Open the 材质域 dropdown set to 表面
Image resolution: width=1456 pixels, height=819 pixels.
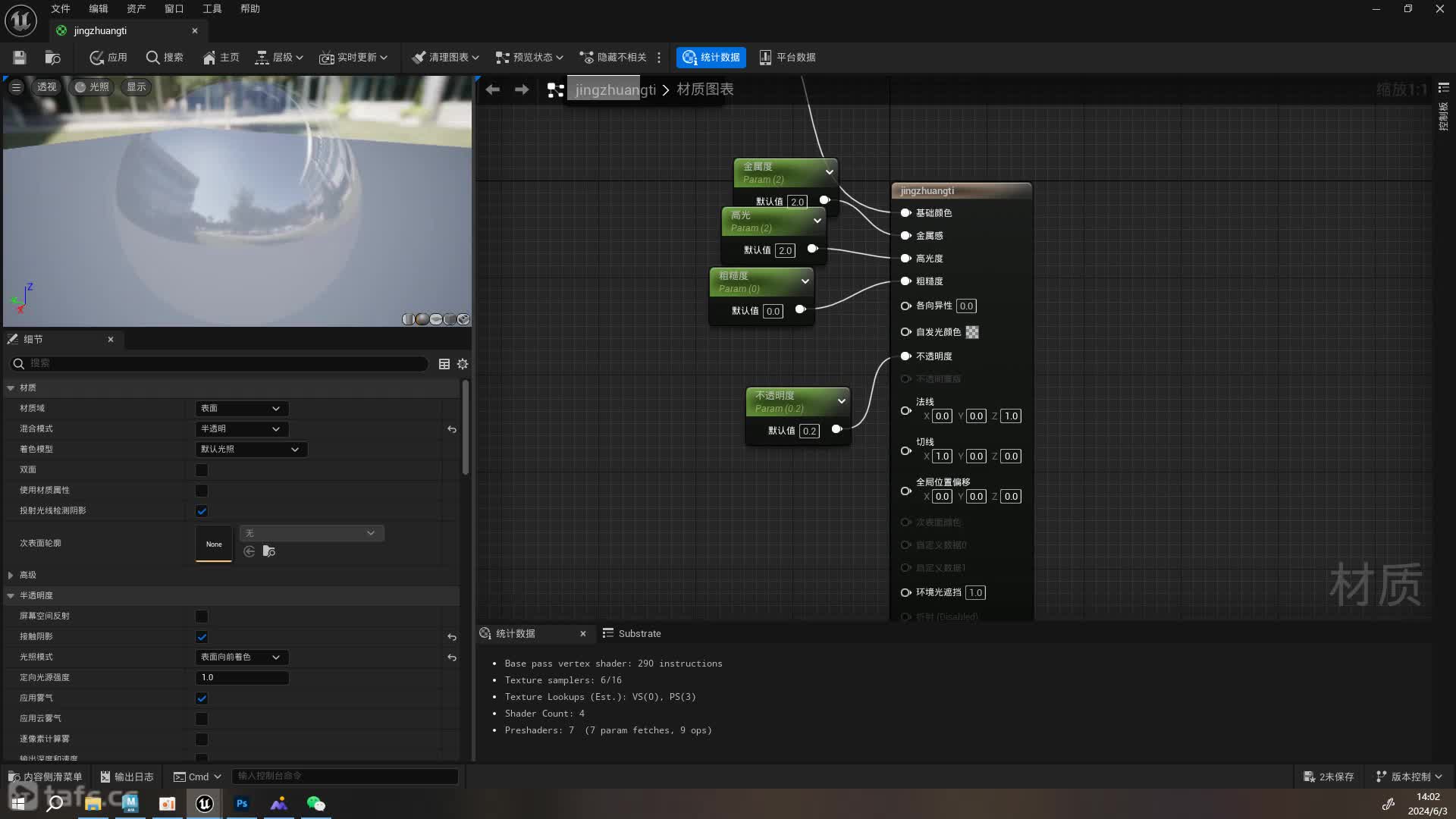(241, 409)
